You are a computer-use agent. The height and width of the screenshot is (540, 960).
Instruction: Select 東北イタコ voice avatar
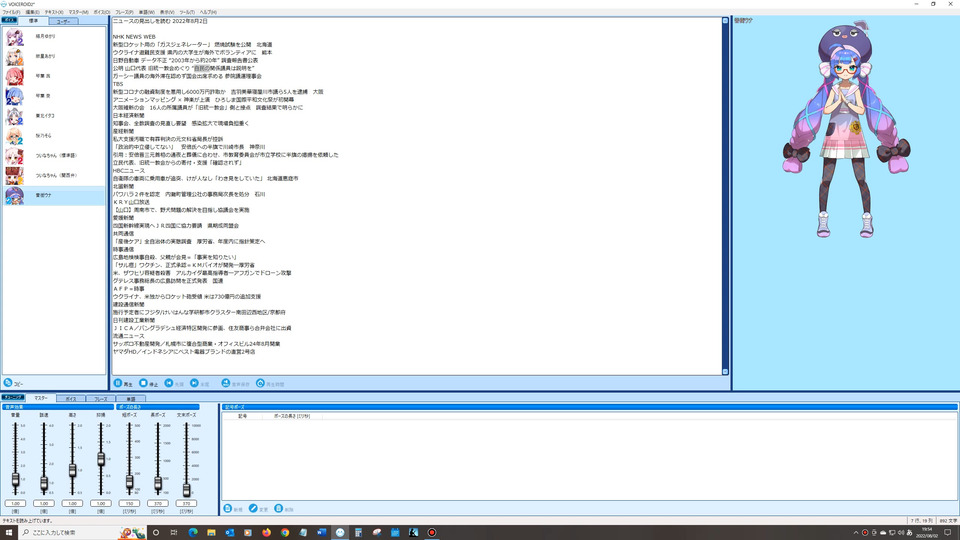click(14, 116)
